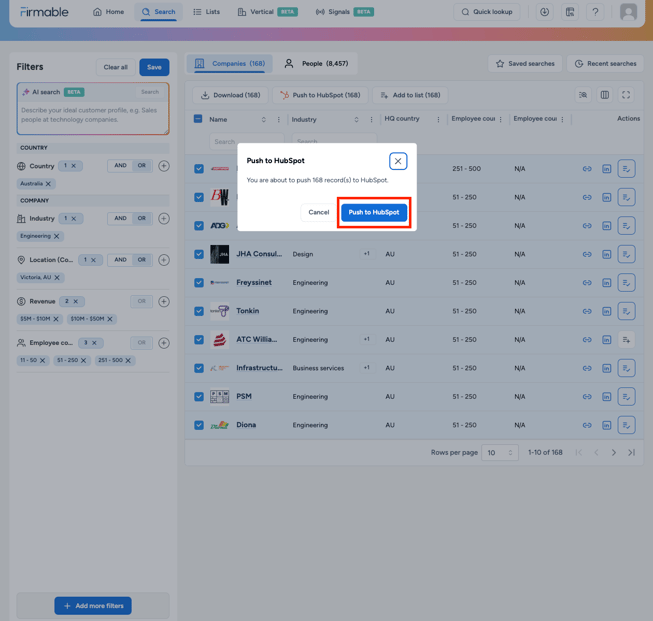Open the Vertical beta section
Image resolution: width=653 pixels, height=621 pixels.
267,12
